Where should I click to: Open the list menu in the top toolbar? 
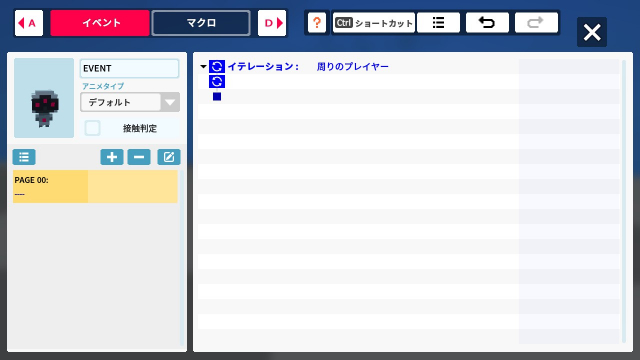(x=438, y=22)
